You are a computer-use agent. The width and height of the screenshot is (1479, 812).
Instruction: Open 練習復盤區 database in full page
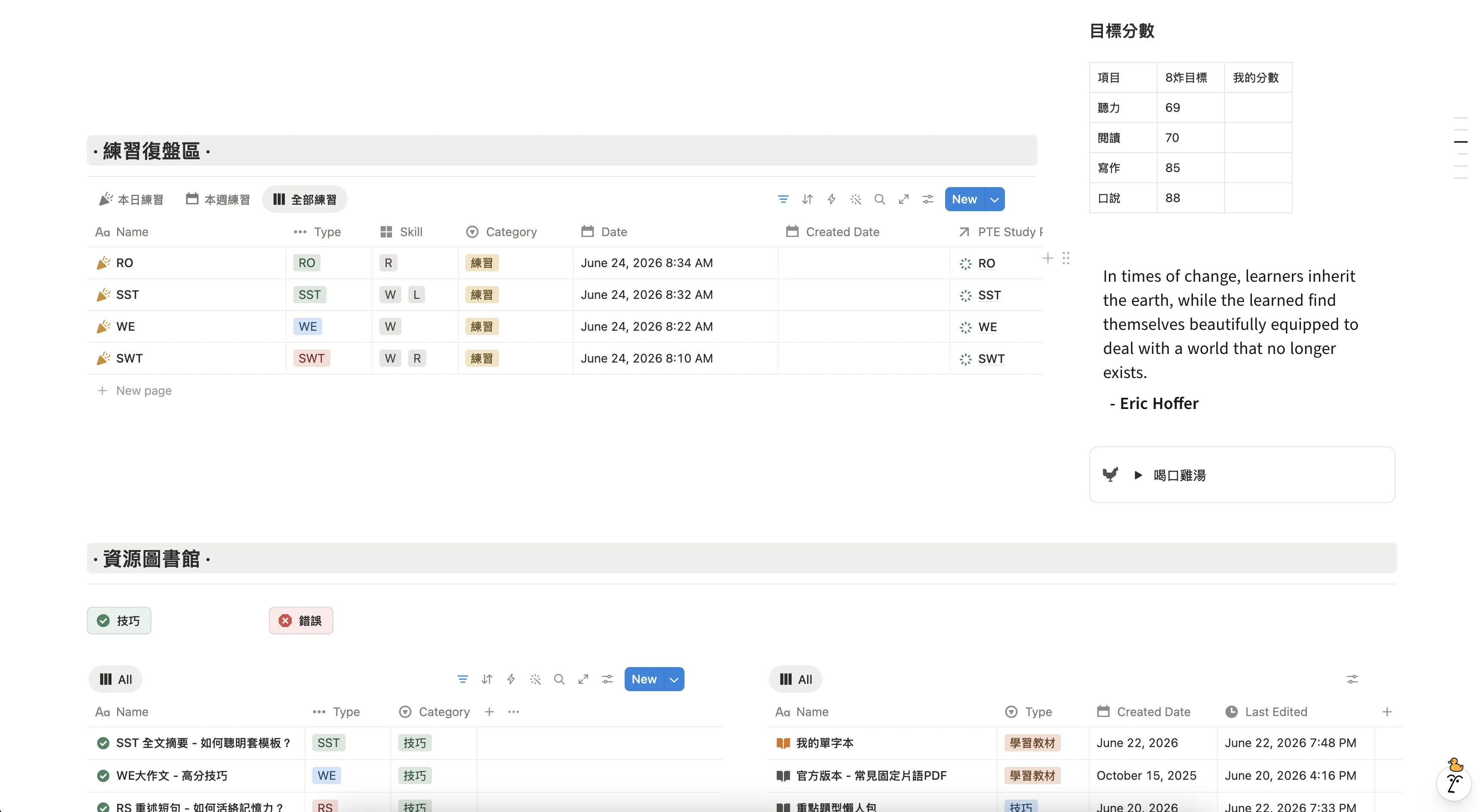pos(904,199)
